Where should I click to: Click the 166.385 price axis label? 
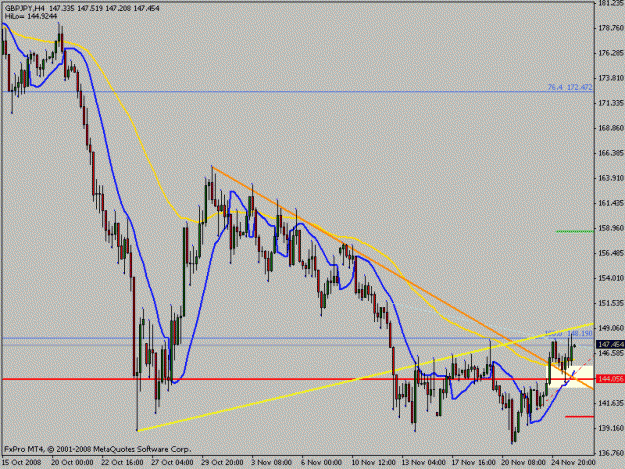click(x=611, y=153)
